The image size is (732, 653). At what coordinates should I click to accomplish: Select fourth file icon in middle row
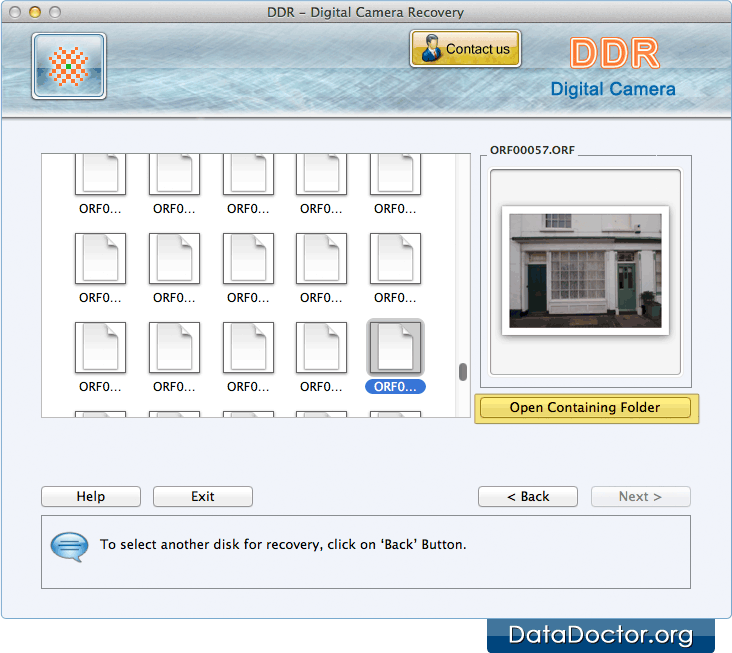(321, 259)
